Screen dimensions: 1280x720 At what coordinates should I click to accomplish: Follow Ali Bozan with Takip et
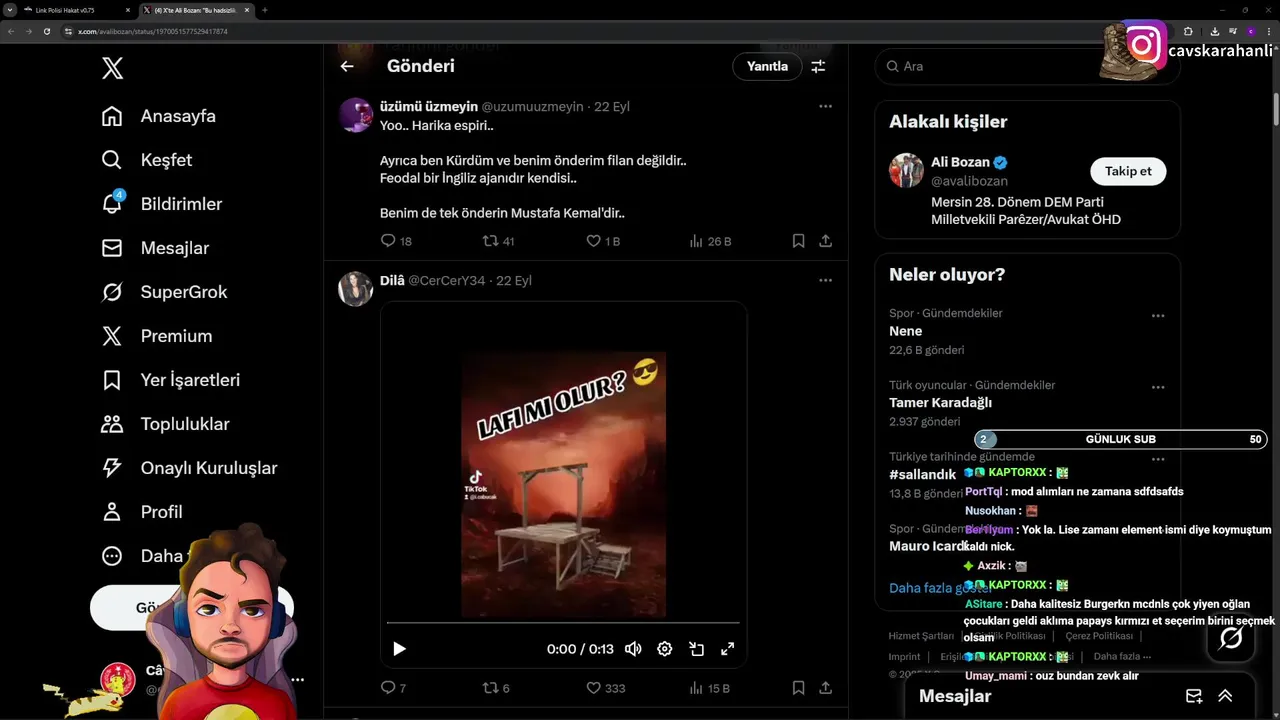click(x=1128, y=171)
